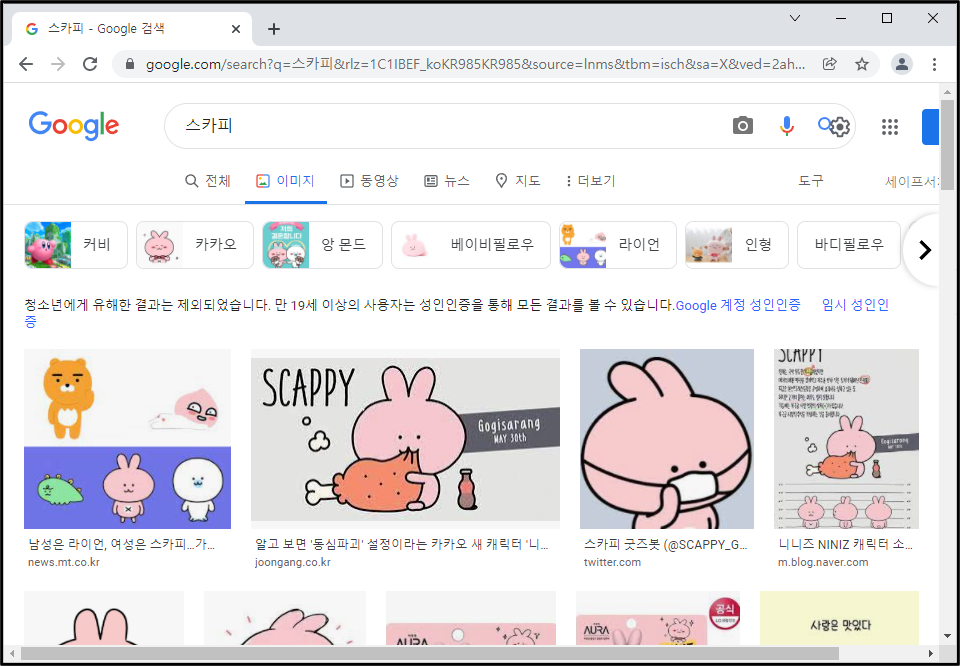Open the Chrome profile avatar
960x666 pixels.
point(901,64)
